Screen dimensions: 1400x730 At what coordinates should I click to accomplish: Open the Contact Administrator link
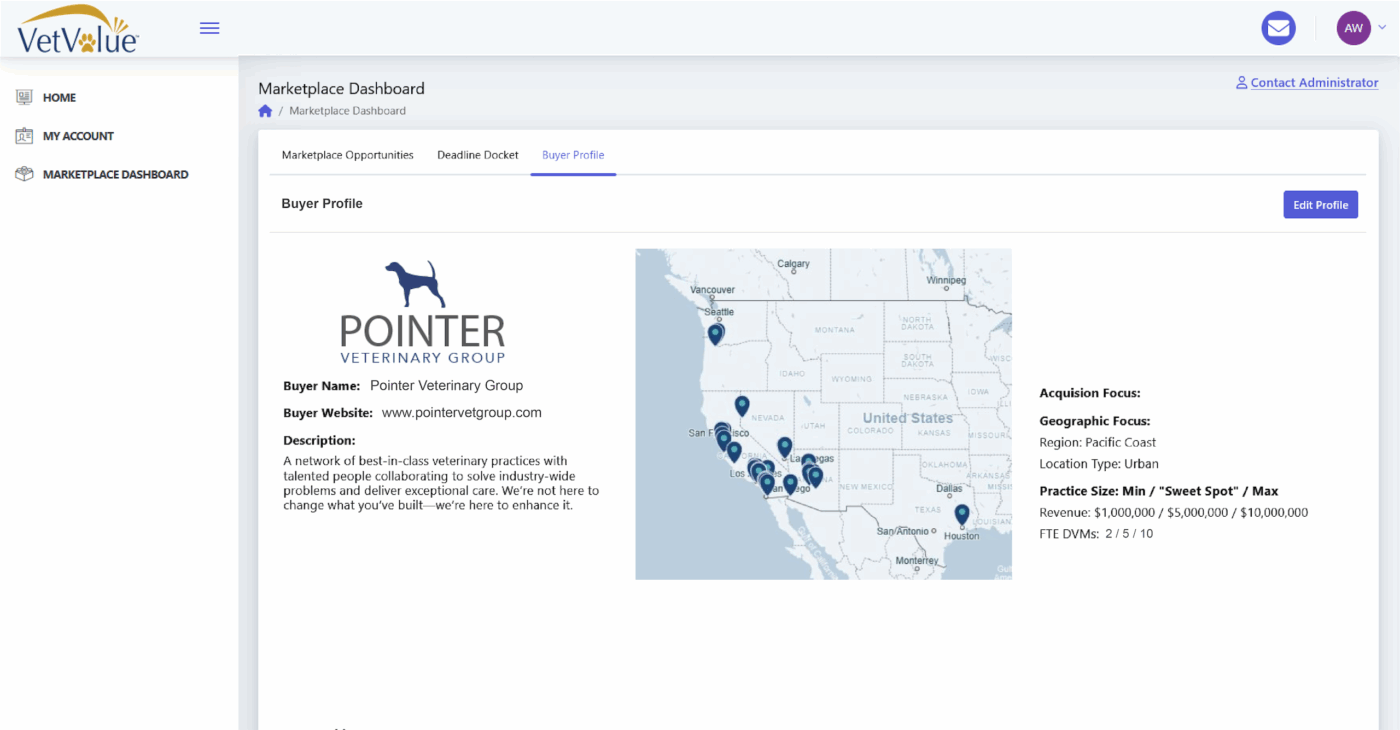1313,83
